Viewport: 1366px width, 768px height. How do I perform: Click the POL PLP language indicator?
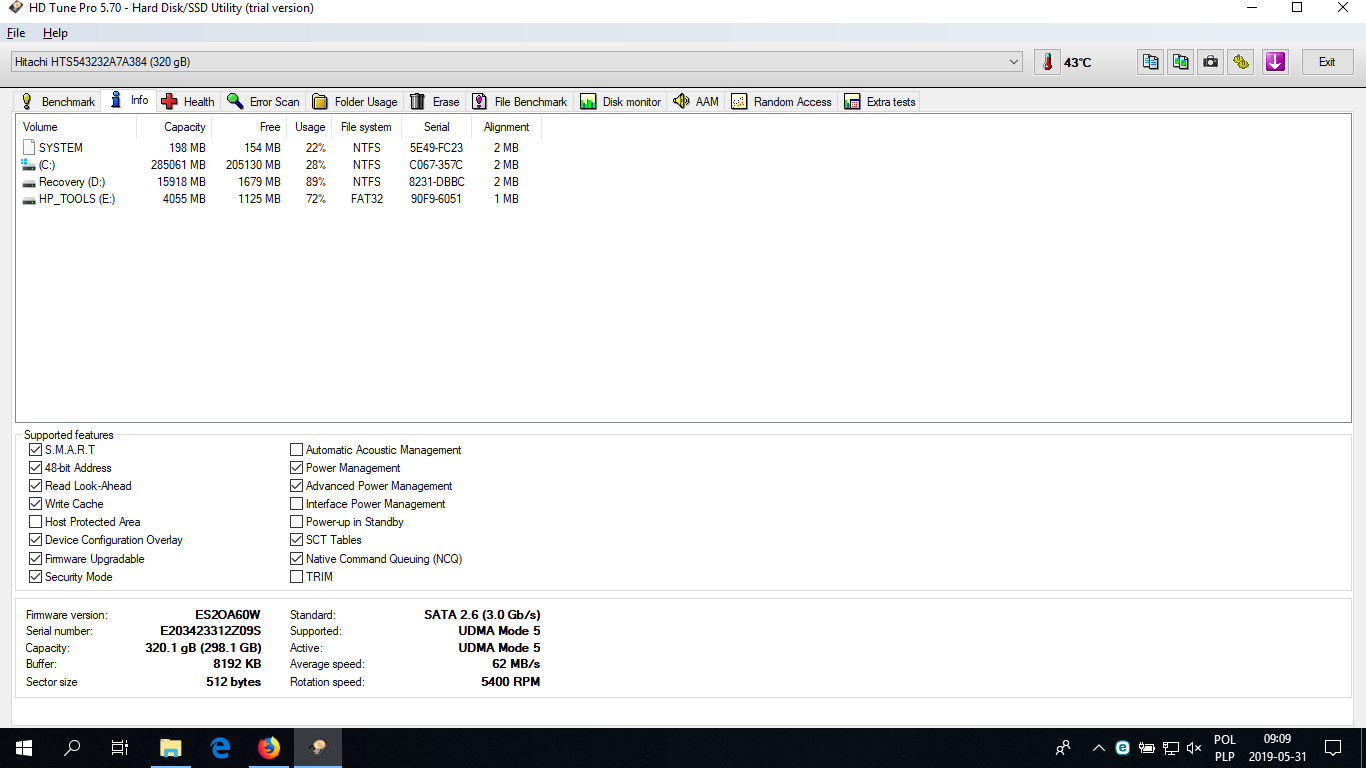[x=1225, y=748]
